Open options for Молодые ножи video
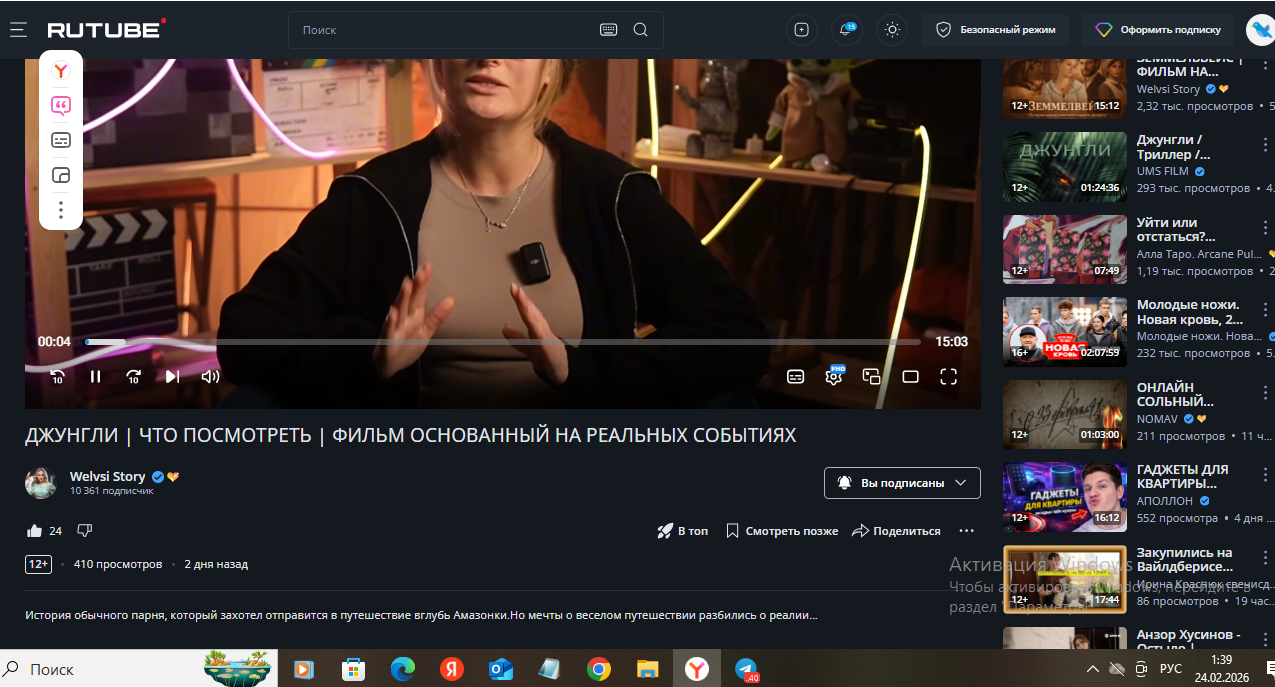Viewport: 1275px width, 687px height. point(1265,311)
